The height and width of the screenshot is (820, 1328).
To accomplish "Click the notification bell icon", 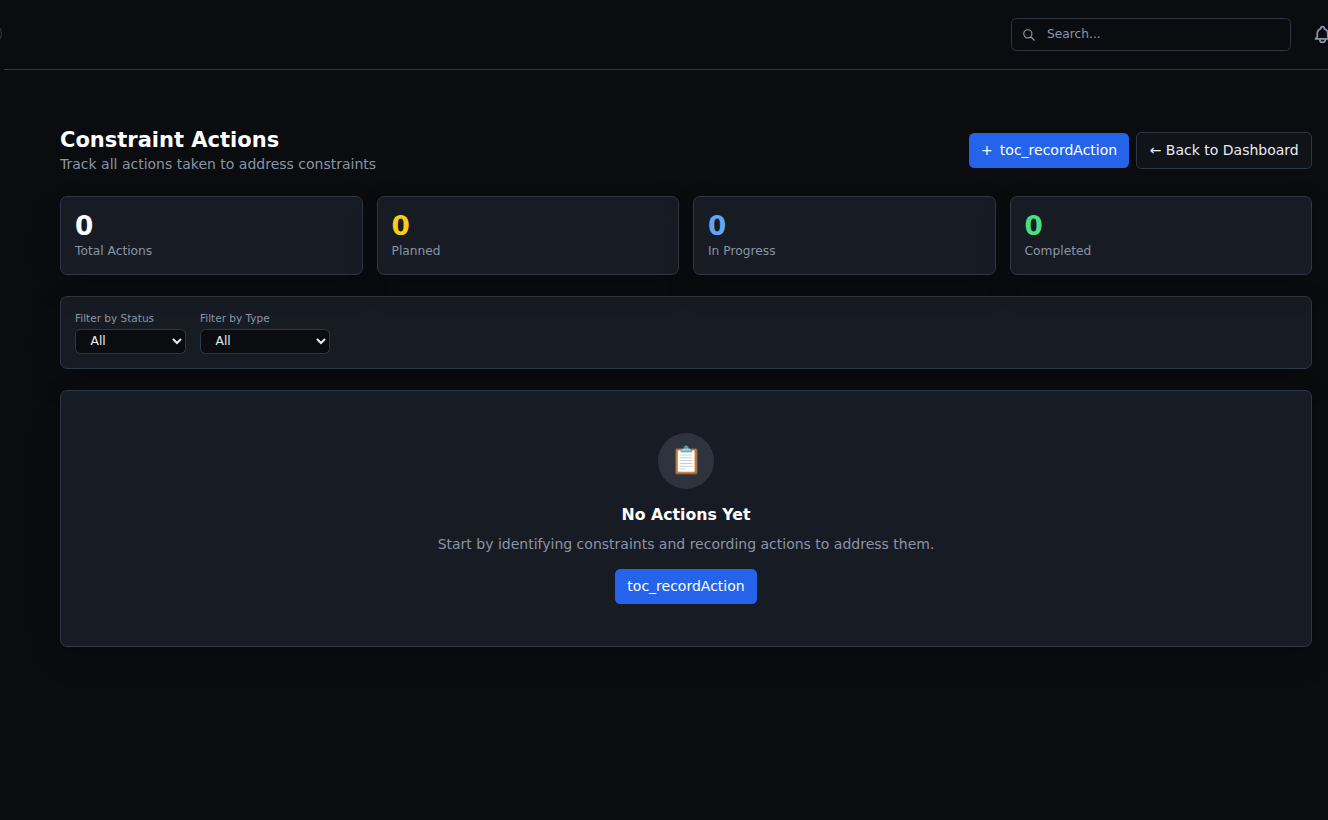I will 1321,34.
